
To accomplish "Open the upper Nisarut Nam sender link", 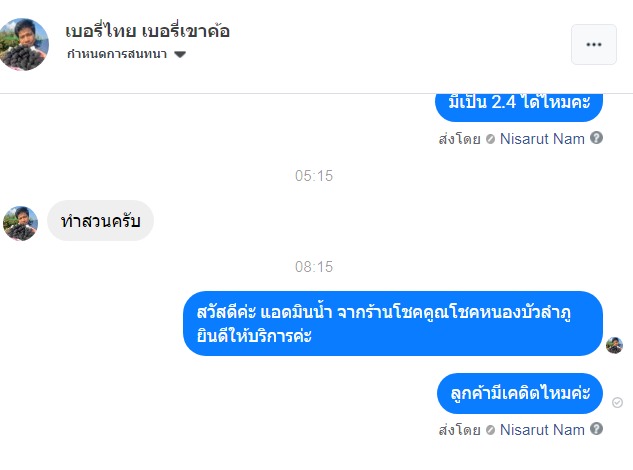I will [541, 138].
